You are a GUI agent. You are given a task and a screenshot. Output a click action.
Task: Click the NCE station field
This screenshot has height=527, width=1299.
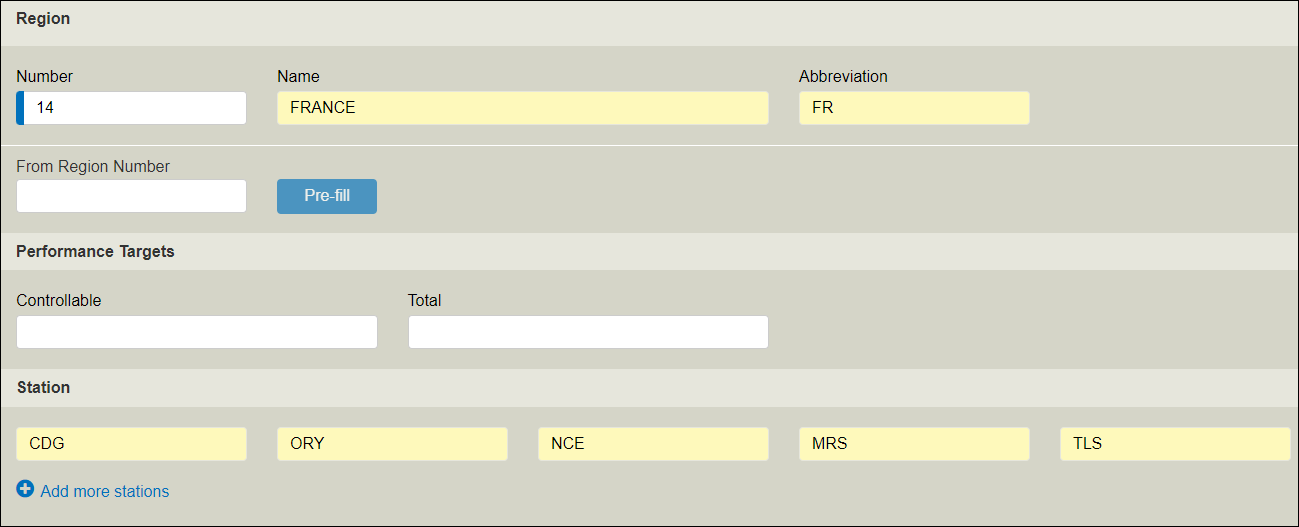(653, 444)
